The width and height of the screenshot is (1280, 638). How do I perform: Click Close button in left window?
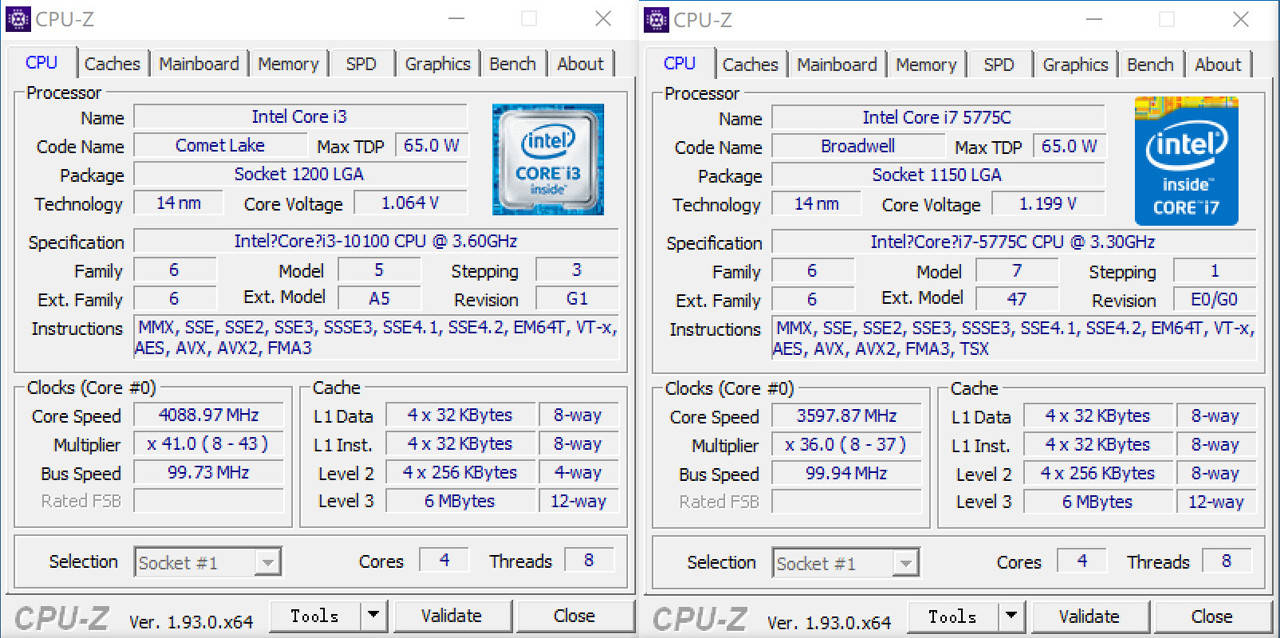coord(574,616)
